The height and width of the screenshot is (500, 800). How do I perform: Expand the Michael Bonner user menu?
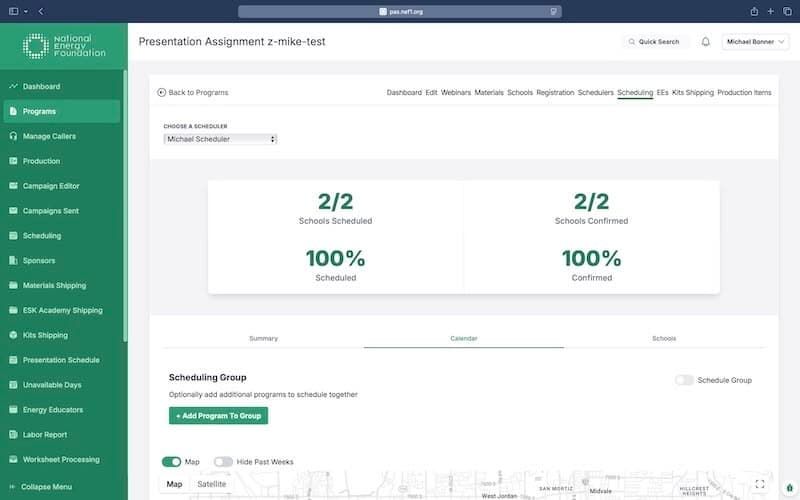click(757, 42)
